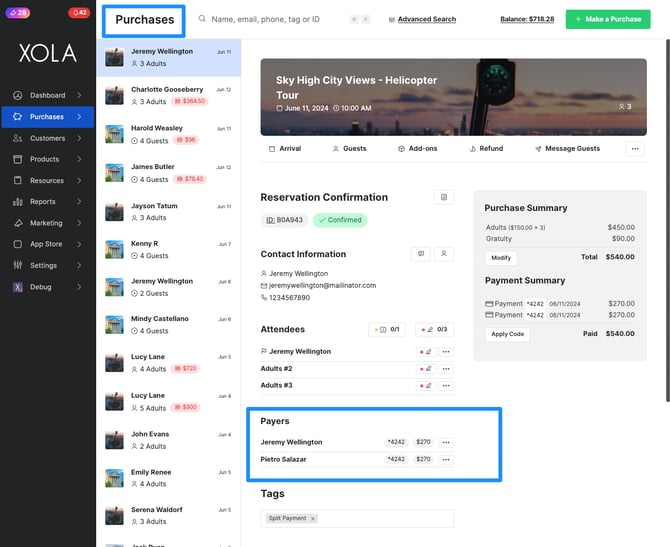Open the red notifications badge showing 42
The width and height of the screenshot is (670, 547).
79,12
